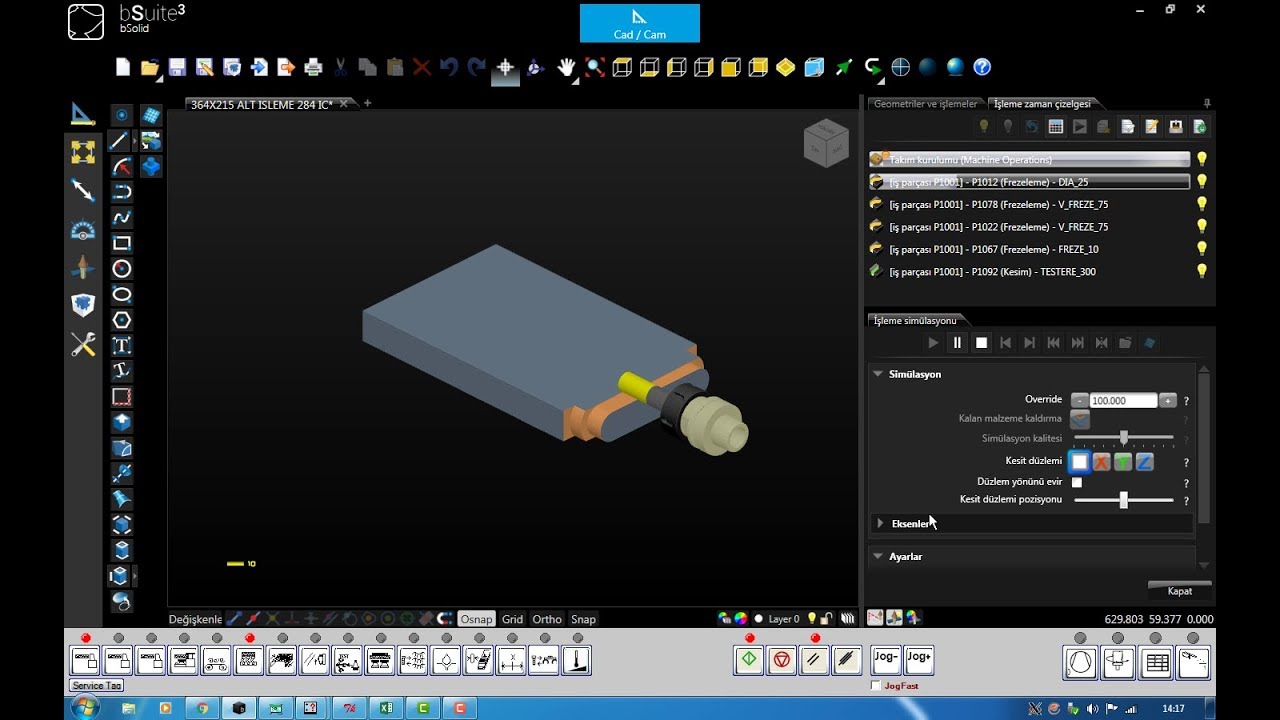
Task: Toggle visibility bulb for P1022 V_FREZE_75 operation
Action: tap(1202, 226)
